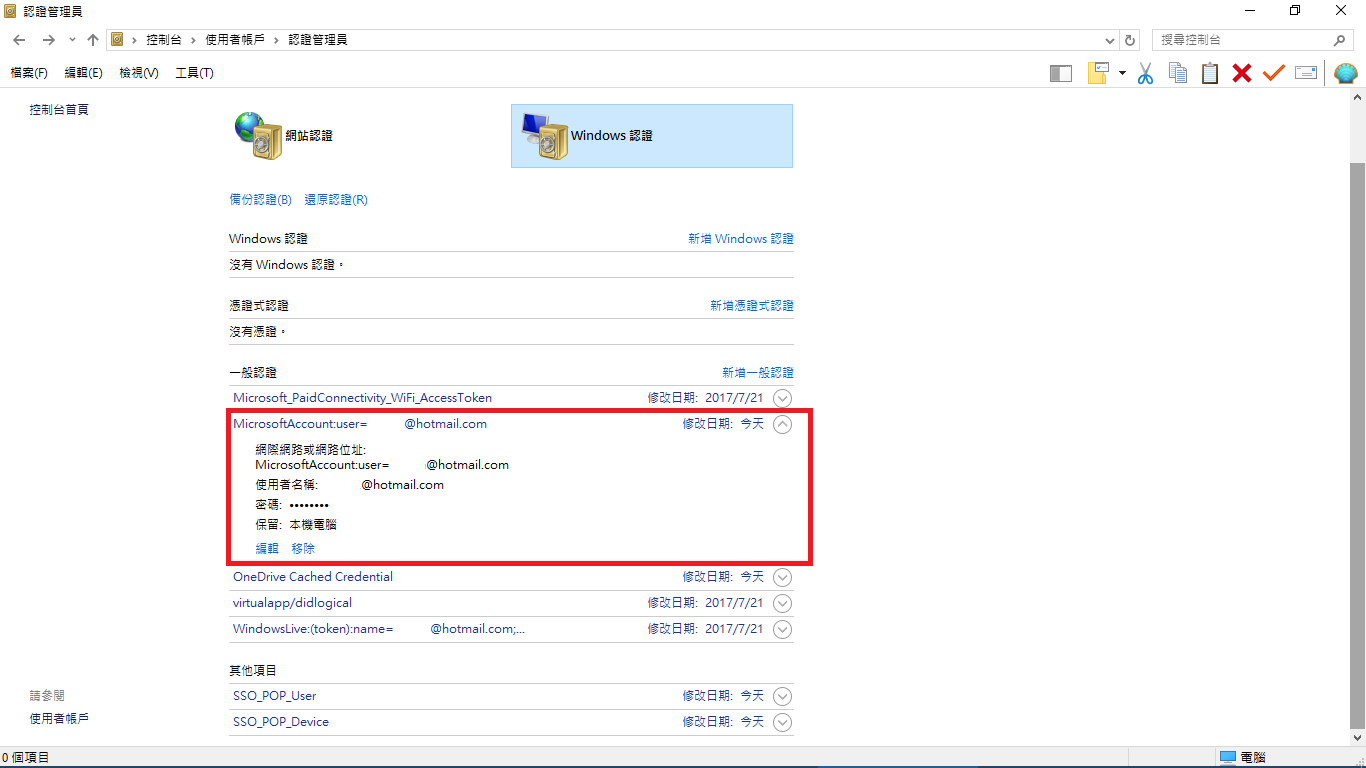Viewport: 1366px width, 768px height.
Task: Select OneDrive Cached Credential entry name
Action: click(313, 577)
